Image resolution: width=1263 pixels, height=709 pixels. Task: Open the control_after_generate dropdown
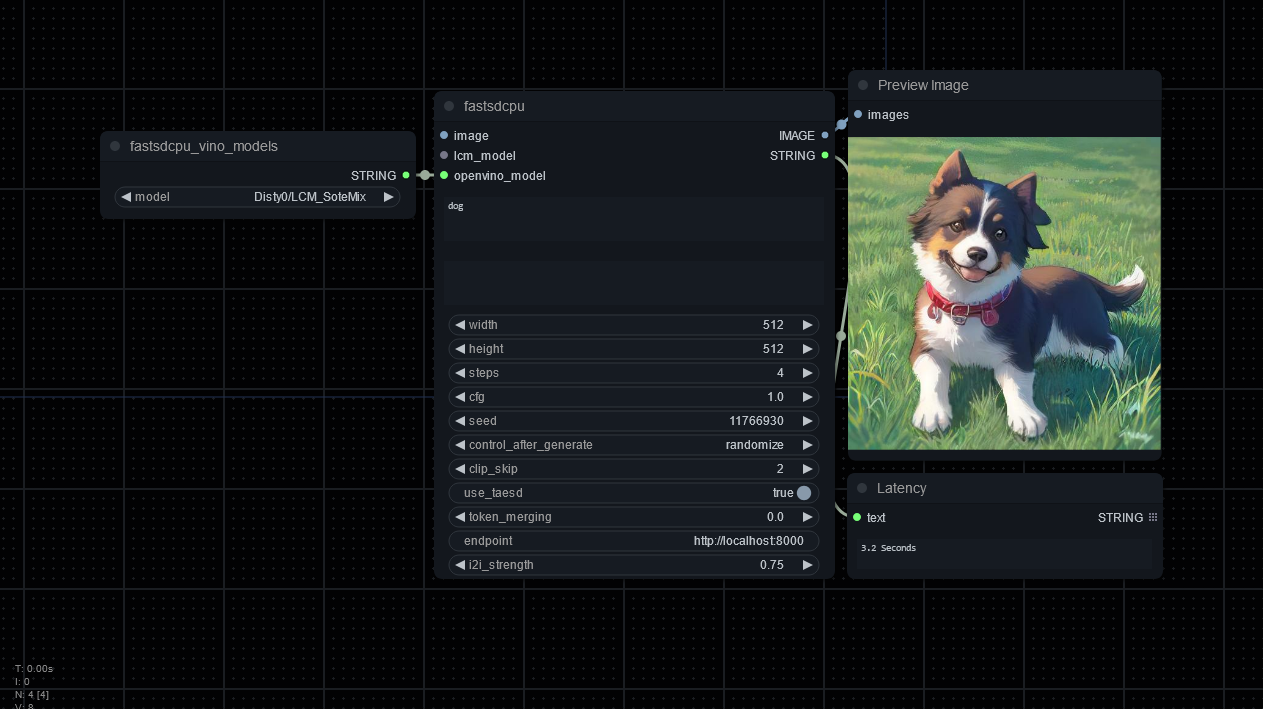tap(634, 445)
